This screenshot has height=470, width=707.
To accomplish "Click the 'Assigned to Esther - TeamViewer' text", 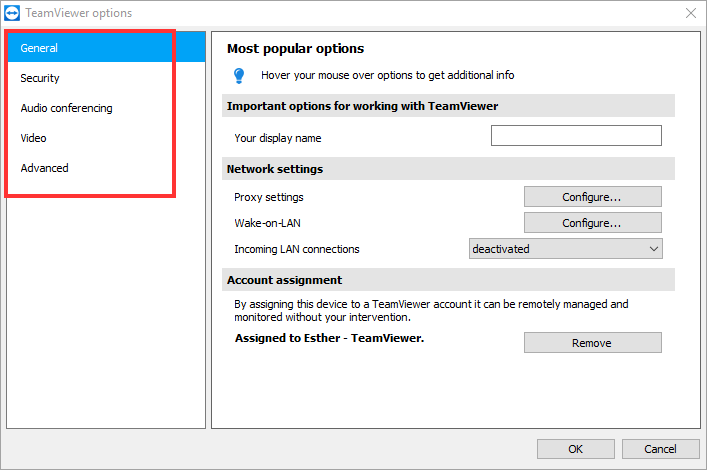I will [330, 339].
